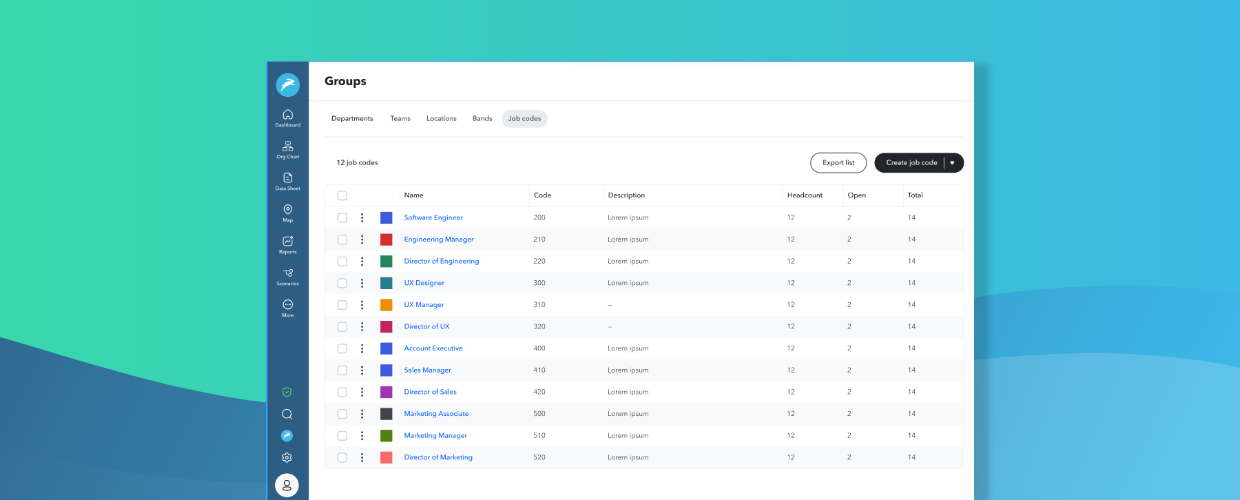Open the Marketing Manager job code link
Viewport: 1240px width, 500px height.
tap(435, 436)
